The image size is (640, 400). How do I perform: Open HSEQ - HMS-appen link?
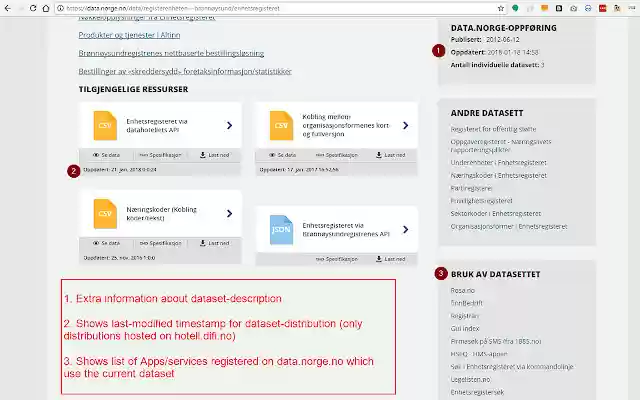tap(479, 354)
